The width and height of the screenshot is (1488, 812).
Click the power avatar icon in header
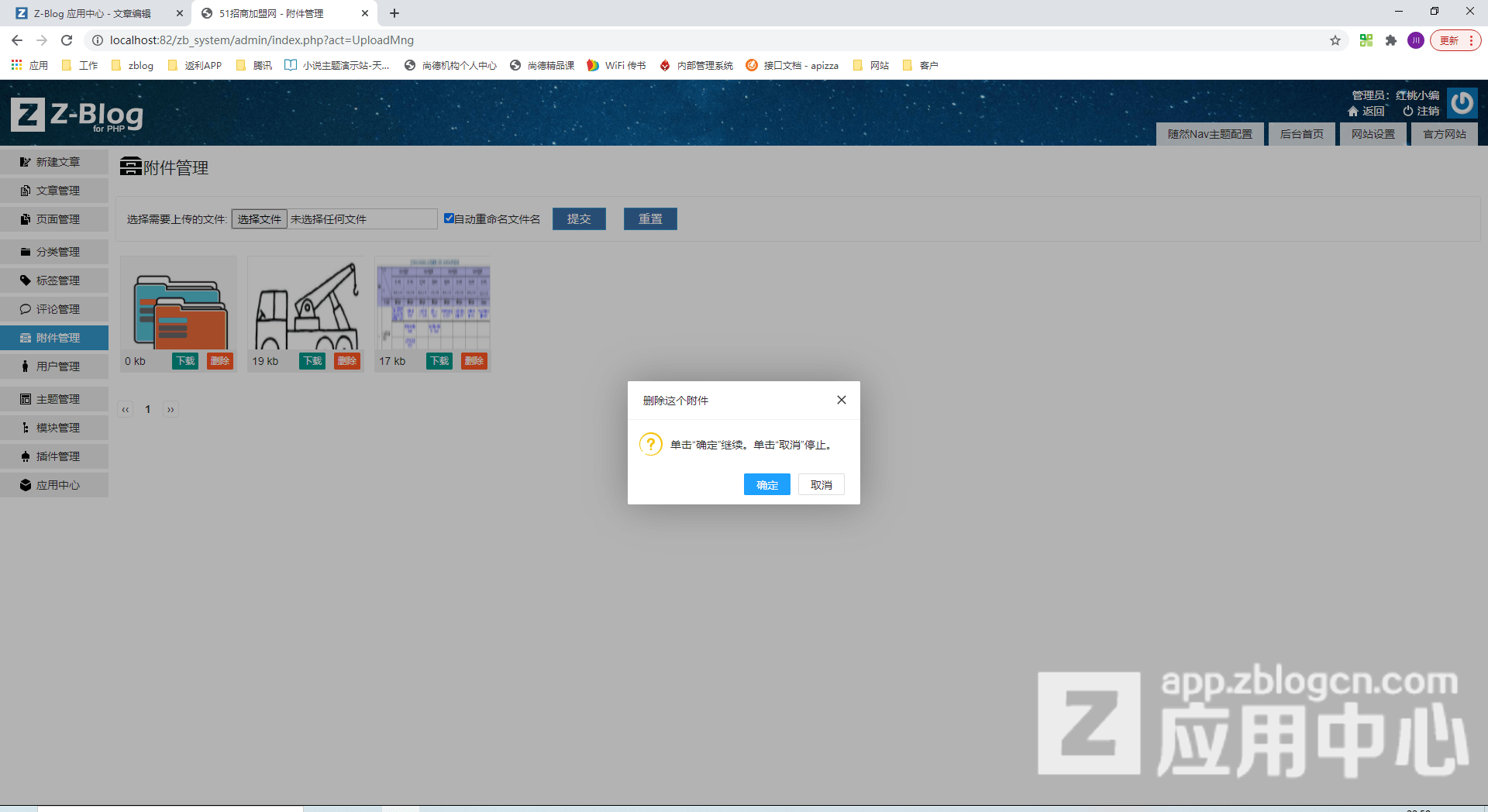tap(1462, 103)
